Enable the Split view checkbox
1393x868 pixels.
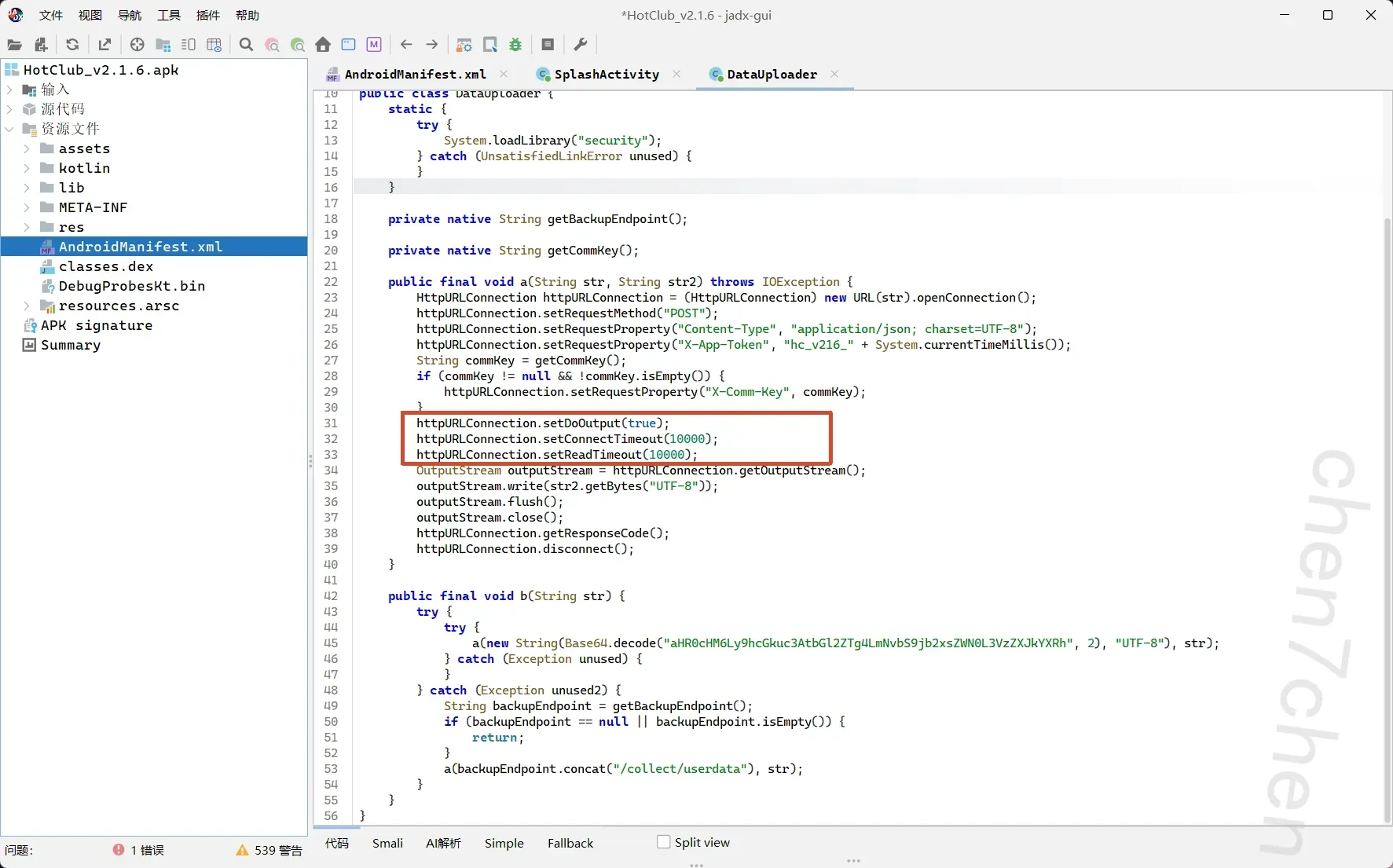click(x=664, y=842)
